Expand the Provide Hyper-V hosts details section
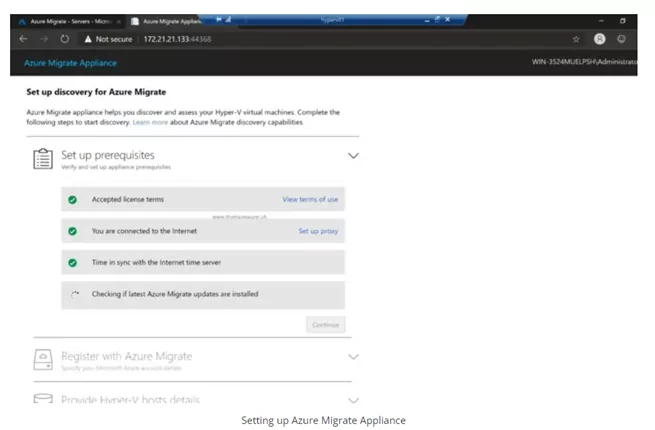This screenshot has height=430, width=655. [353, 400]
